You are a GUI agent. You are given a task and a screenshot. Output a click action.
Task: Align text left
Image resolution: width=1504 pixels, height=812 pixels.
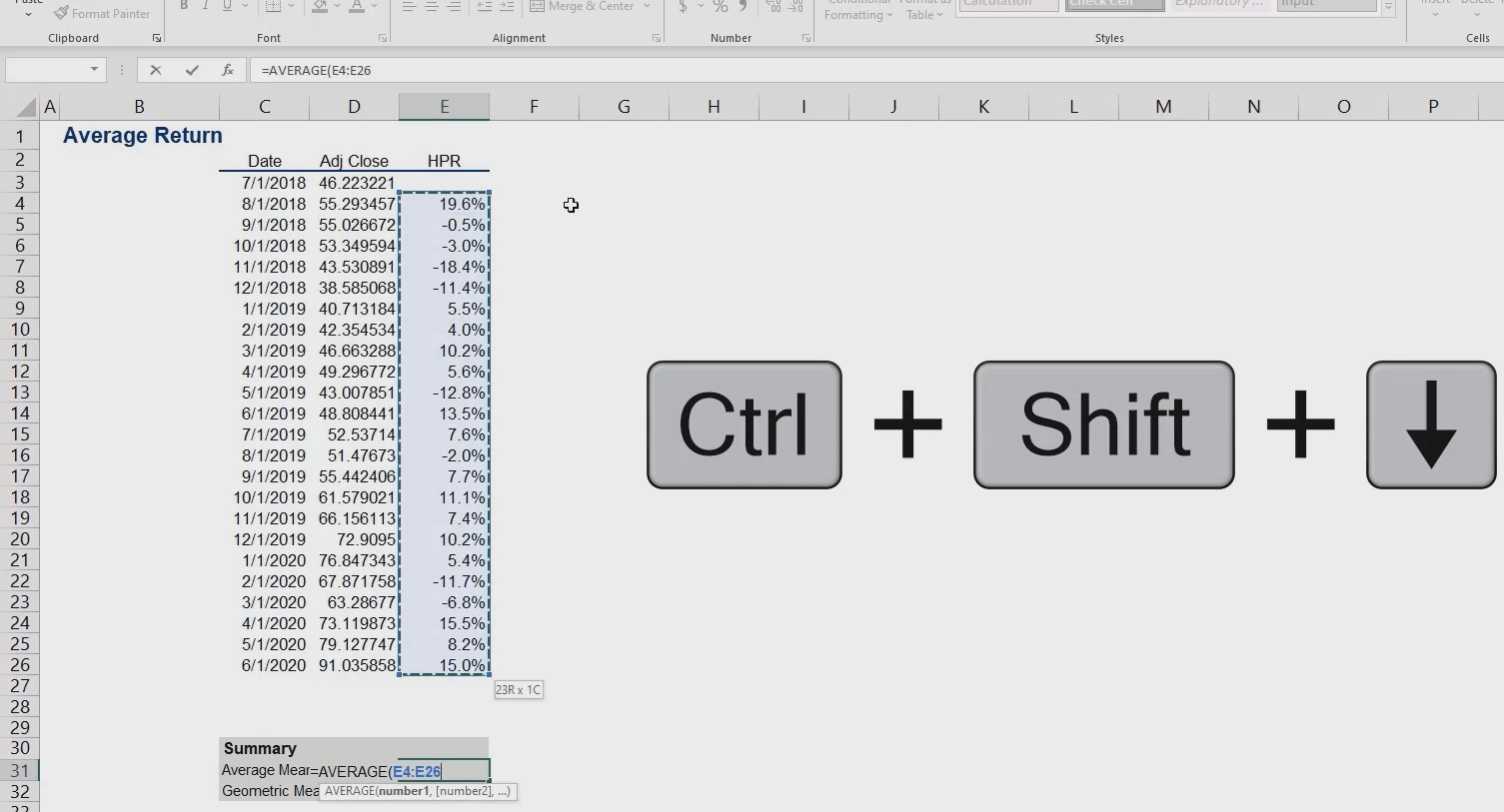409,6
